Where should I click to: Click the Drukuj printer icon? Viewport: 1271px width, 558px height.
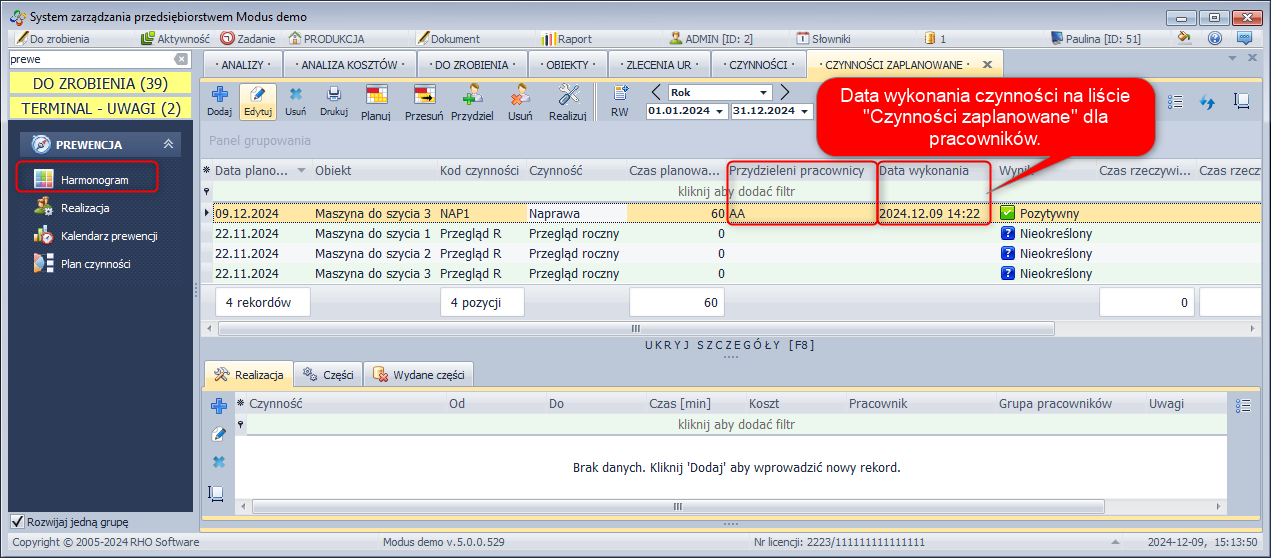click(x=334, y=95)
